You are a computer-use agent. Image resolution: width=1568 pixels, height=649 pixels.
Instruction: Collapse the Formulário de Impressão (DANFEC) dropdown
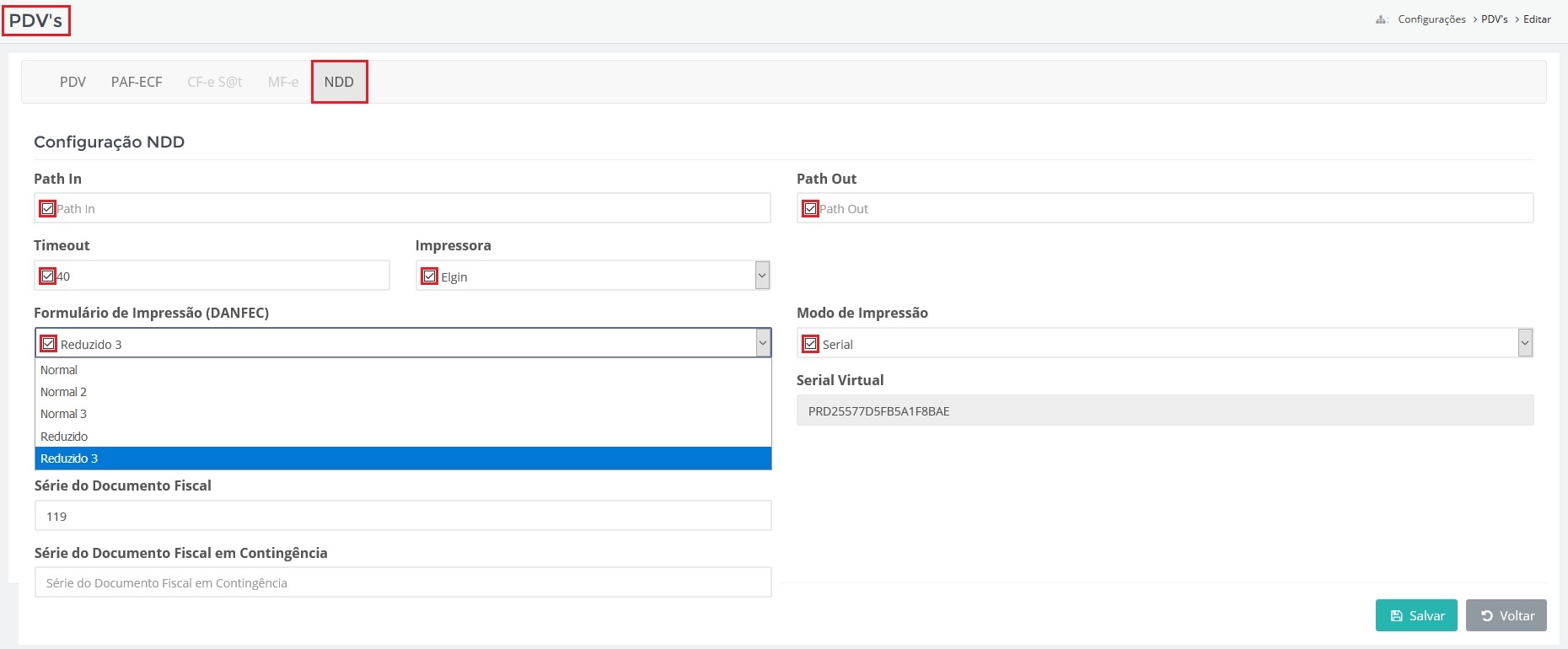(403, 343)
